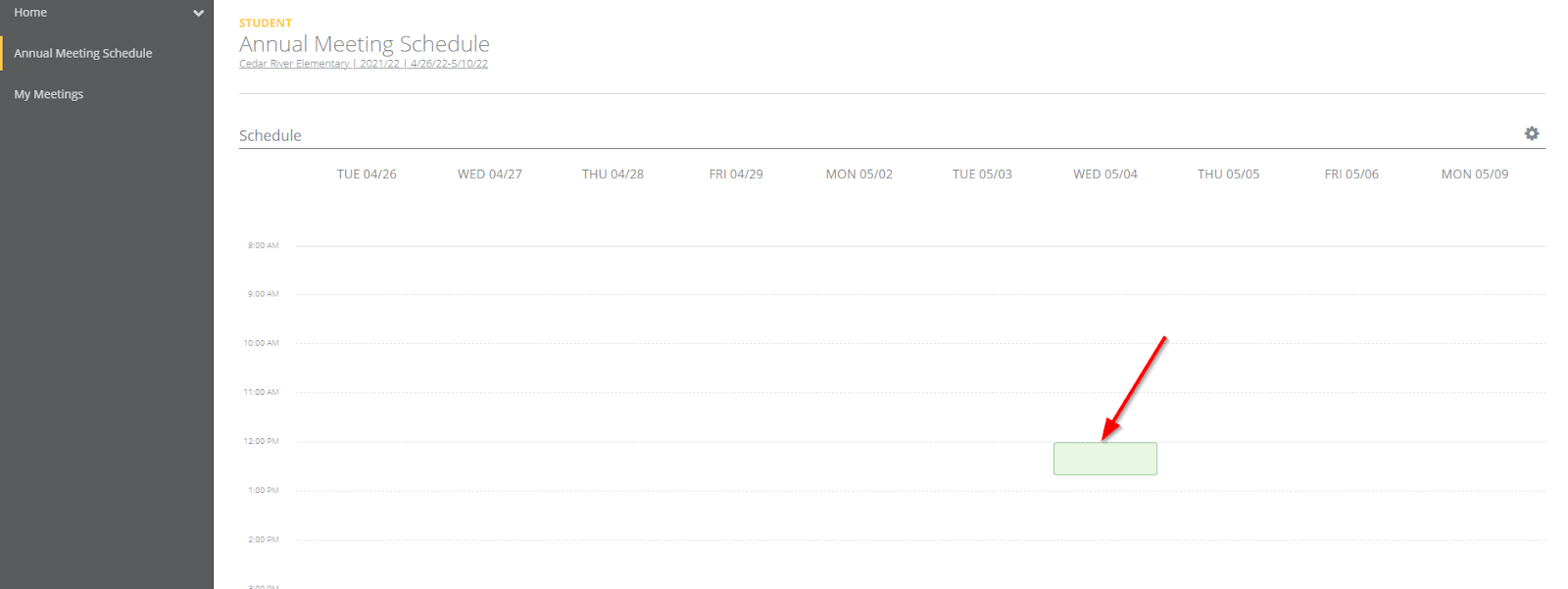Screen dimensions: 1568x589
Task: Click the FRI 05/06 column header
Action: (x=1351, y=174)
